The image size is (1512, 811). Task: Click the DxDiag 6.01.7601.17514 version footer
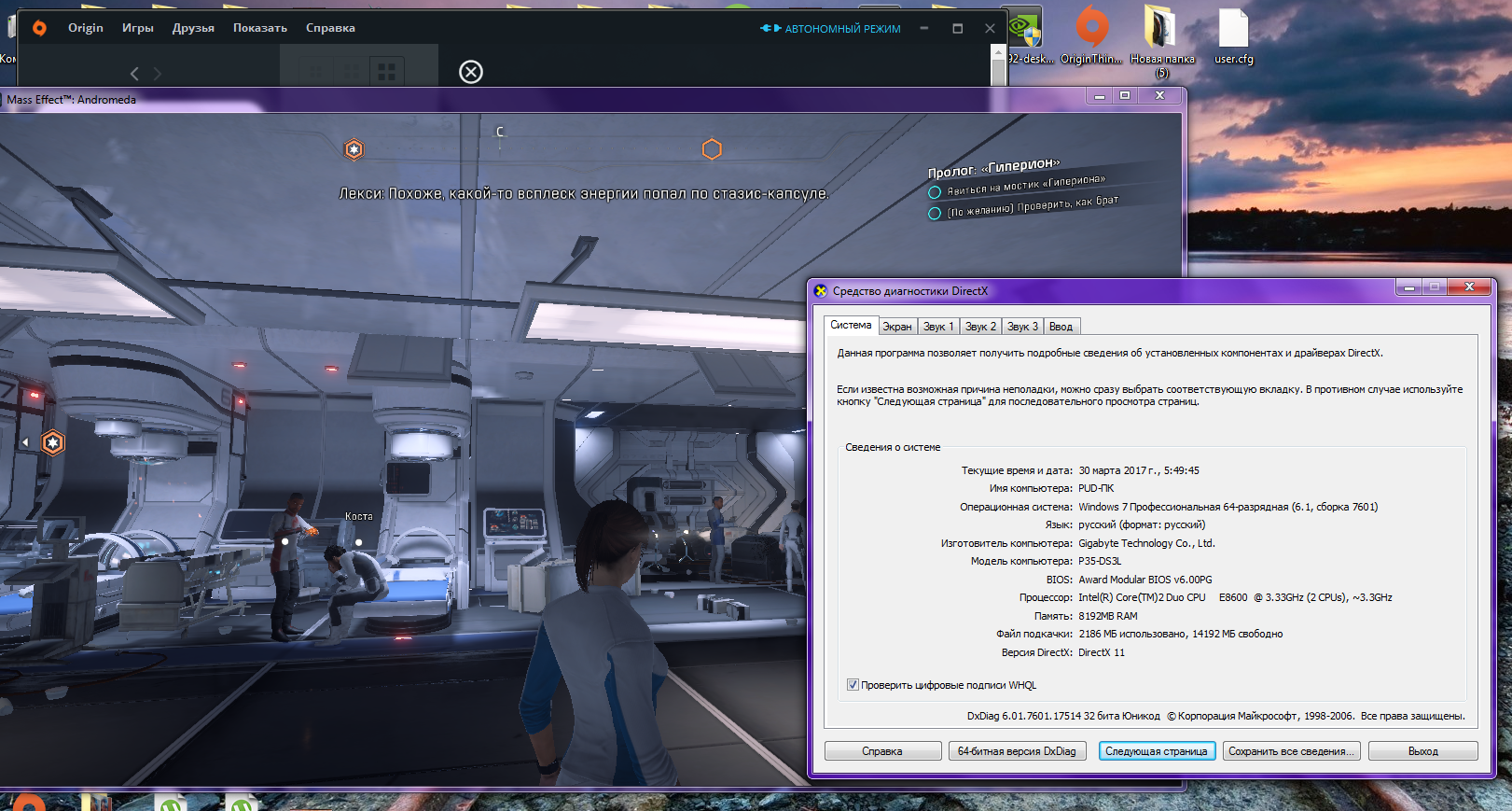[1063, 716]
